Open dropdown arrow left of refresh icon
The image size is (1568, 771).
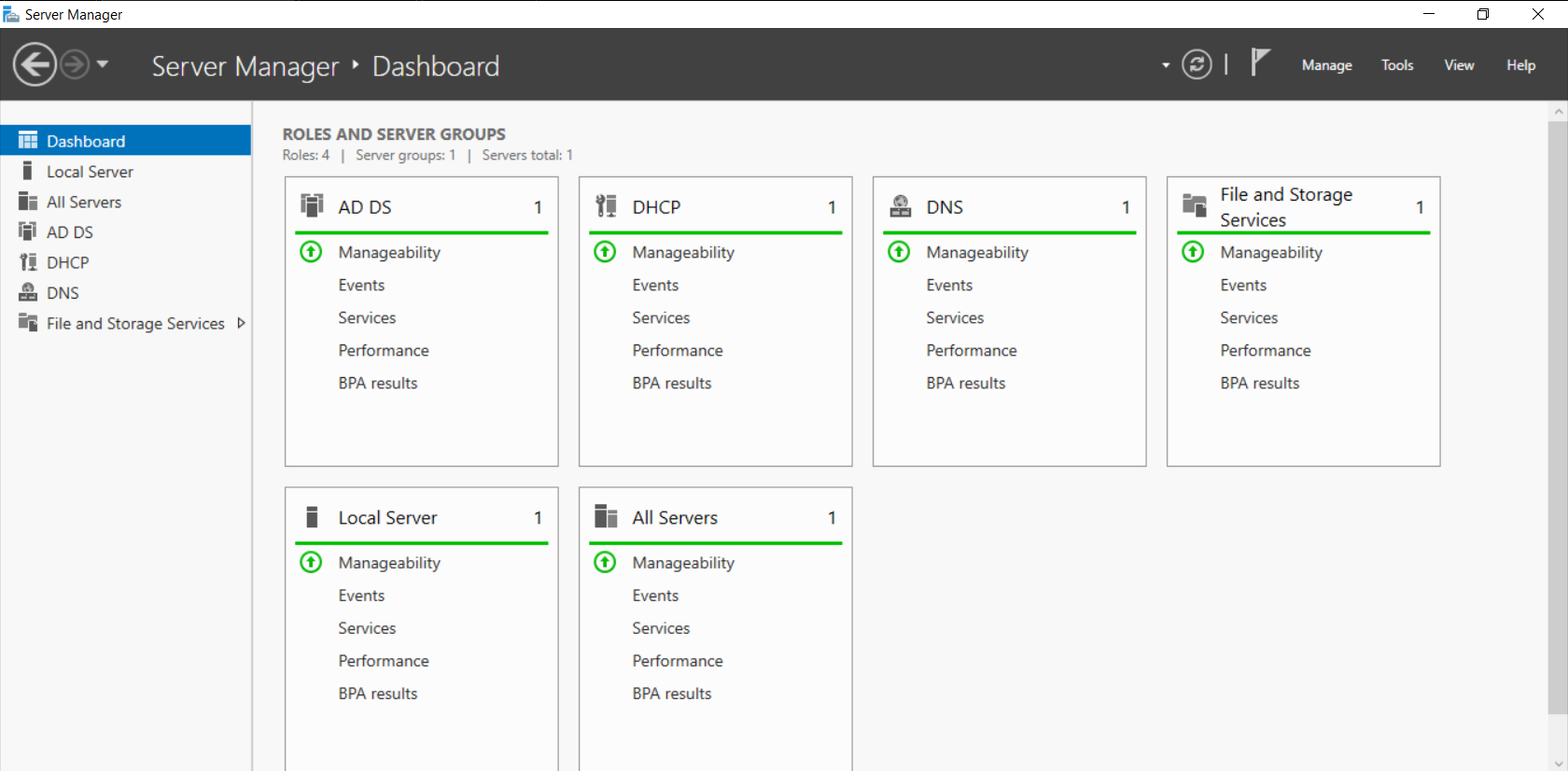point(1166,65)
